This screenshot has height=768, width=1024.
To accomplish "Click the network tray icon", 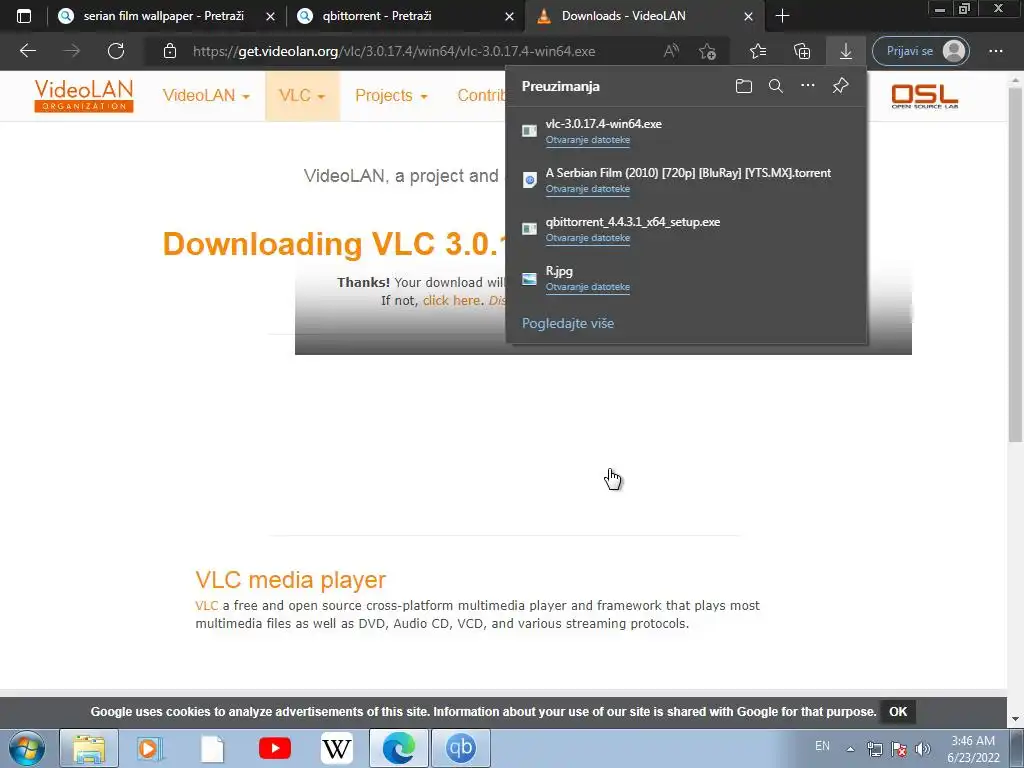I will (874, 749).
